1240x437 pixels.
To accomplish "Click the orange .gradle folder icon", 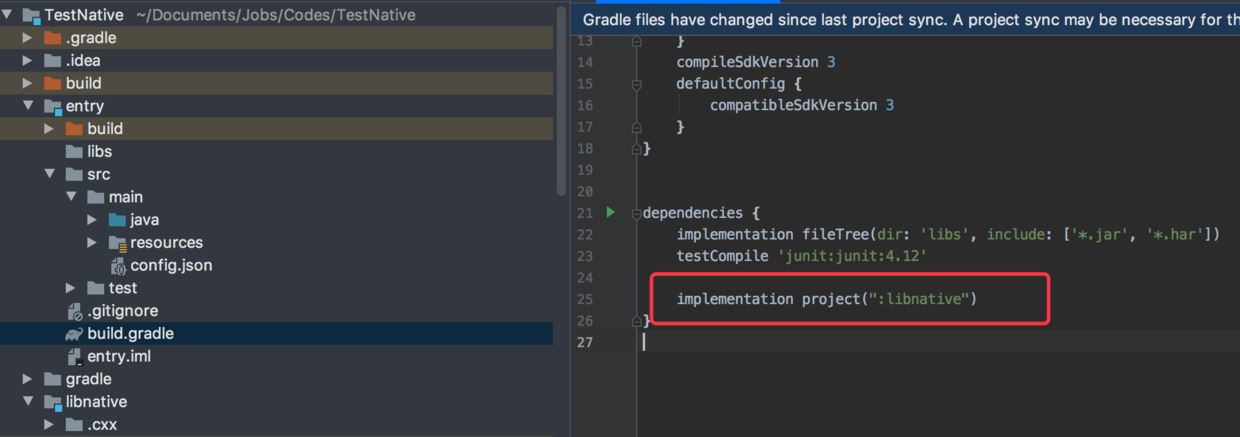I will [x=52, y=38].
